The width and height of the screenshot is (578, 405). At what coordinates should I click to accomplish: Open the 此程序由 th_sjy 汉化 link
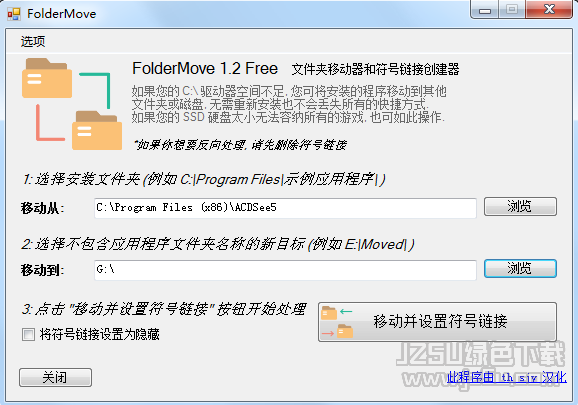pyautogui.click(x=506, y=377)
